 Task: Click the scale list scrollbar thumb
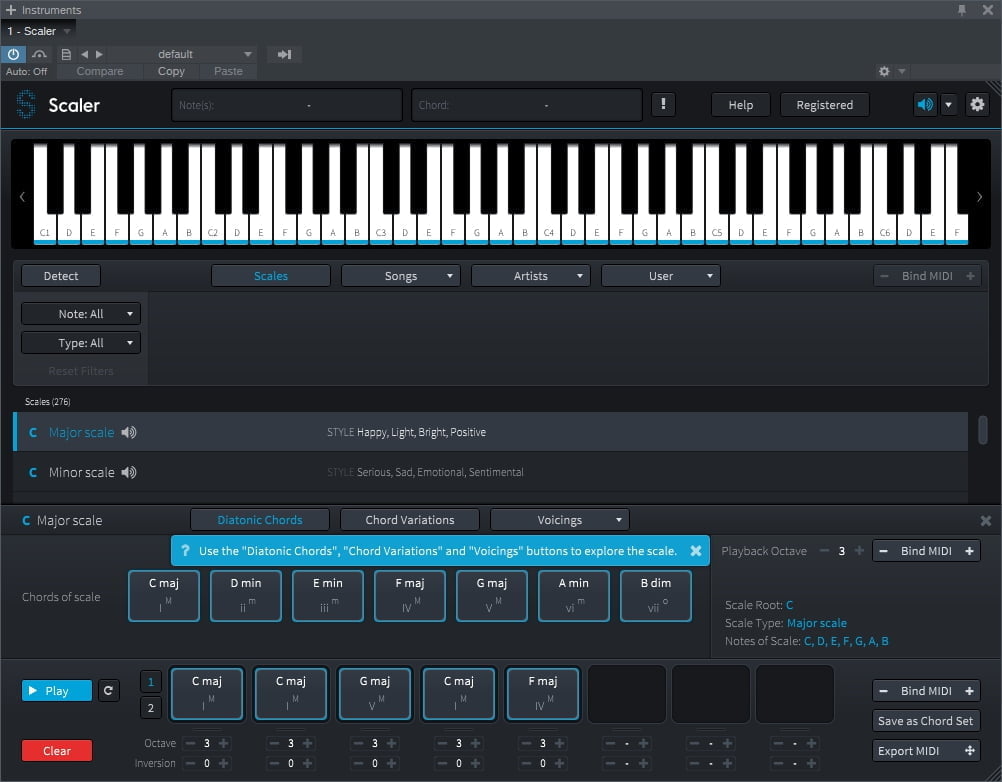point(983,429)
